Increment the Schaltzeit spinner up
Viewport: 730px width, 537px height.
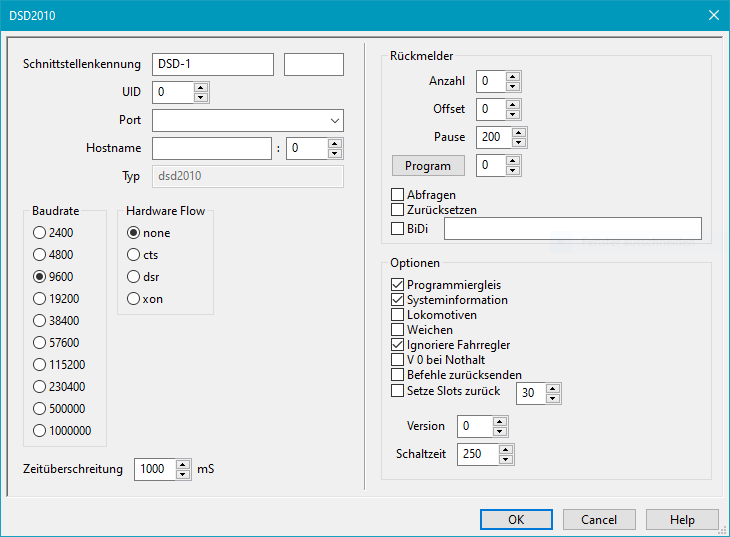pyautogui.click(x=506, y=450)
